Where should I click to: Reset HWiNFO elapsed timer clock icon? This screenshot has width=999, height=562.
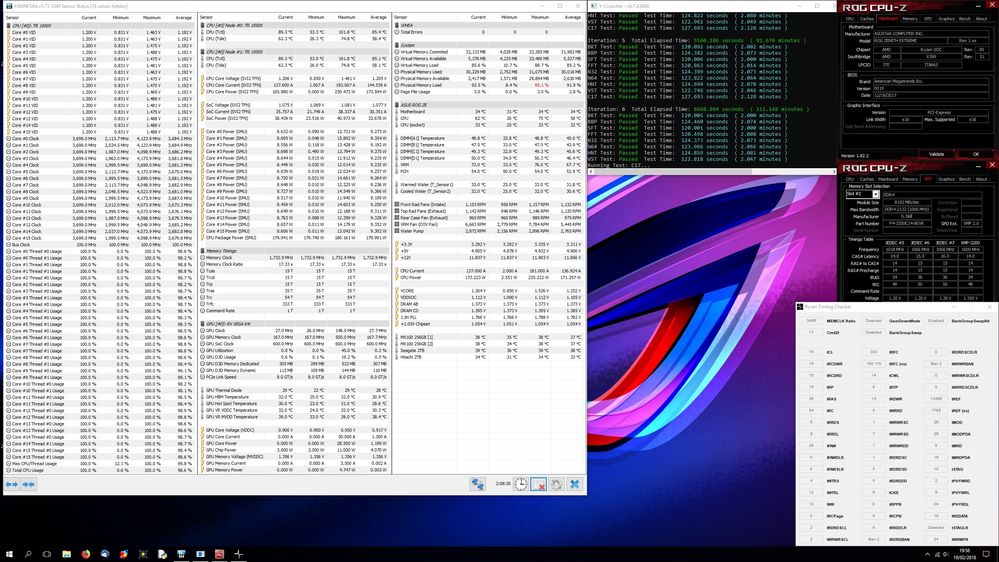click(x=521, y=484)
